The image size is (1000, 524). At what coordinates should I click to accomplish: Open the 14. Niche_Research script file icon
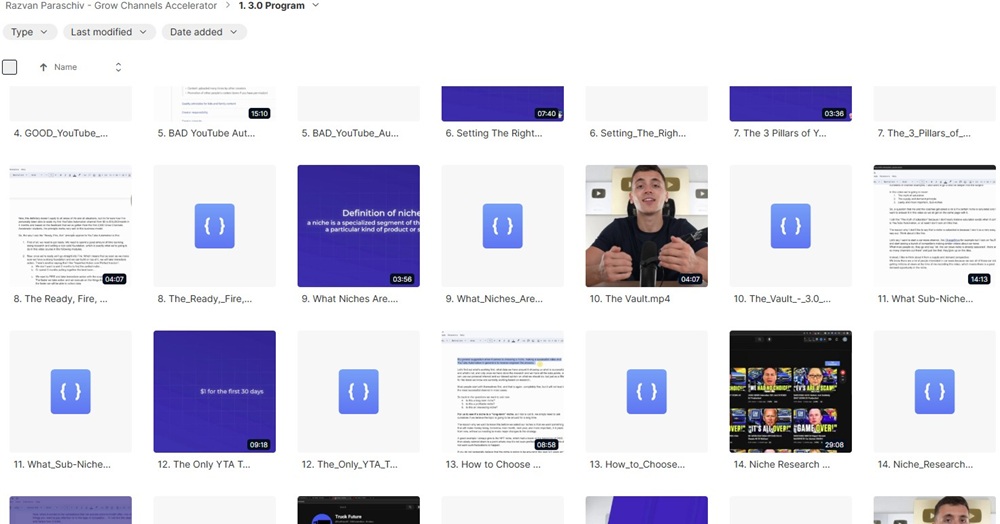tap(934, 391)
